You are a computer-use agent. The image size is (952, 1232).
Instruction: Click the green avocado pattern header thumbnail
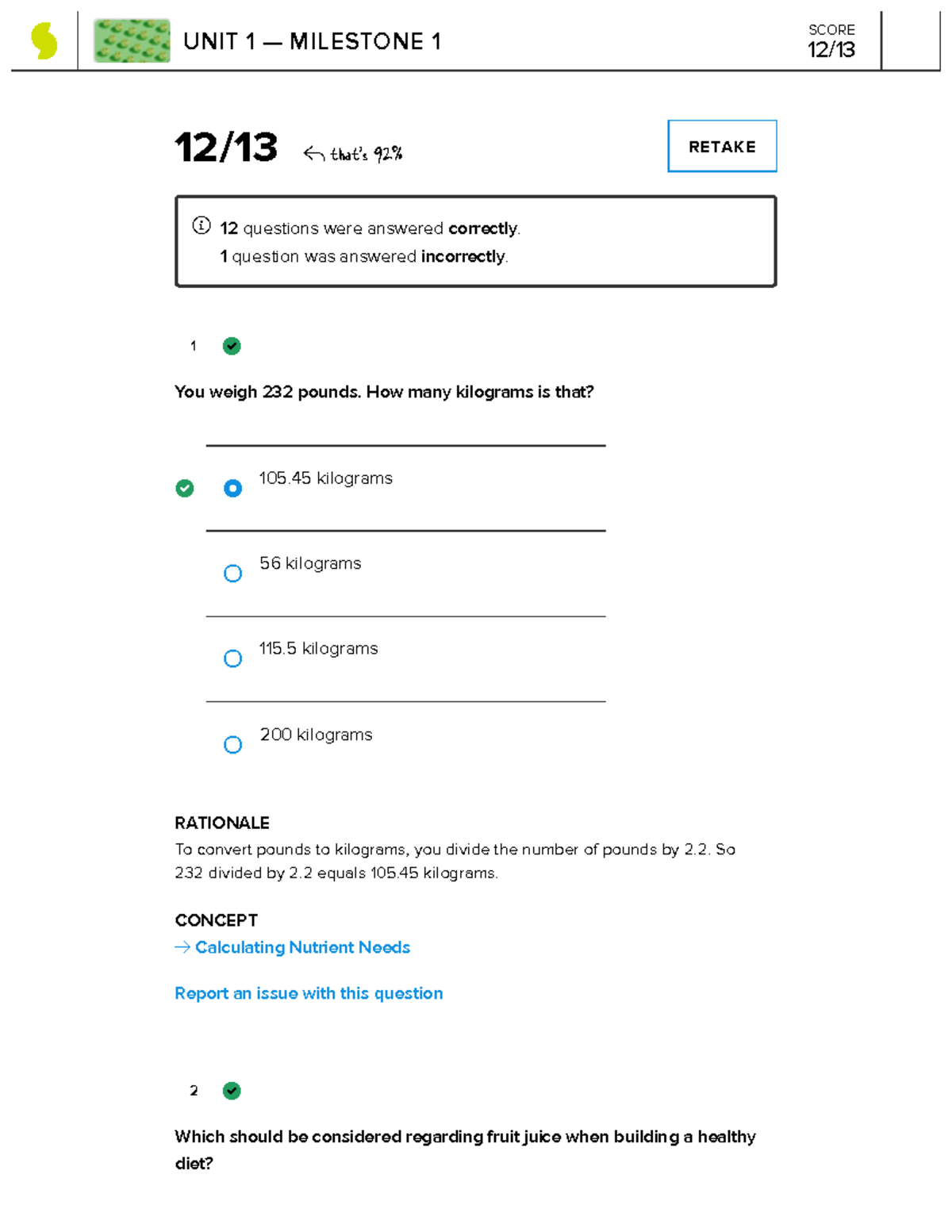click(x=132, y=41)
